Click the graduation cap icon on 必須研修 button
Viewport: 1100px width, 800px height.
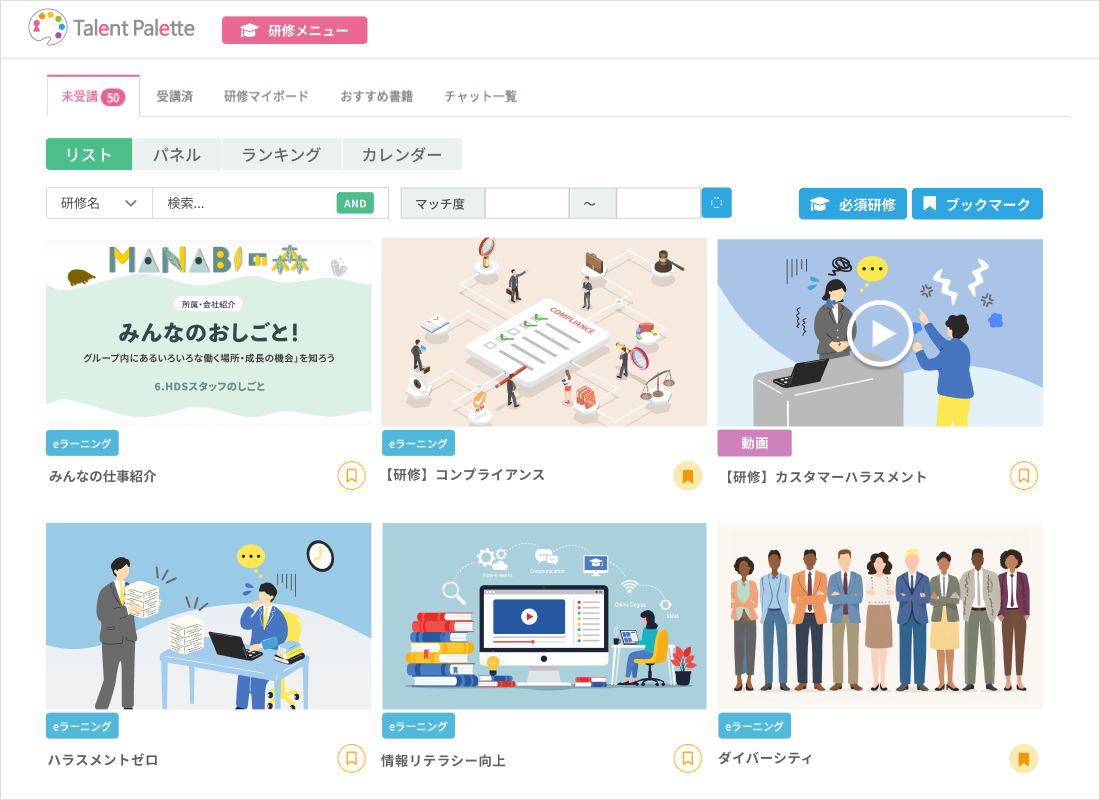pyautogui.click(x=816, y=203)
